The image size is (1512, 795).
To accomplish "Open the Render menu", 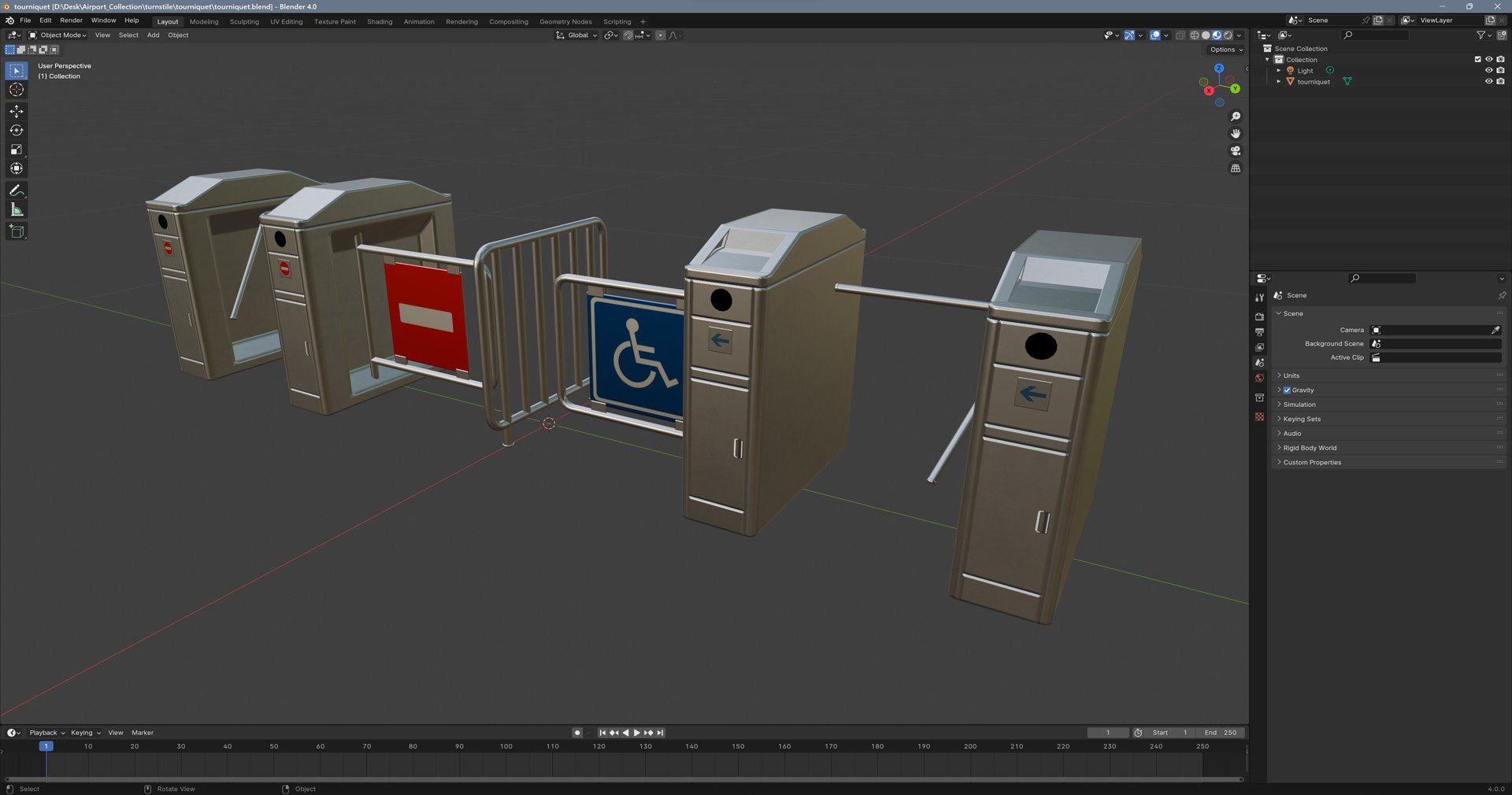I will tap(71, 20).
